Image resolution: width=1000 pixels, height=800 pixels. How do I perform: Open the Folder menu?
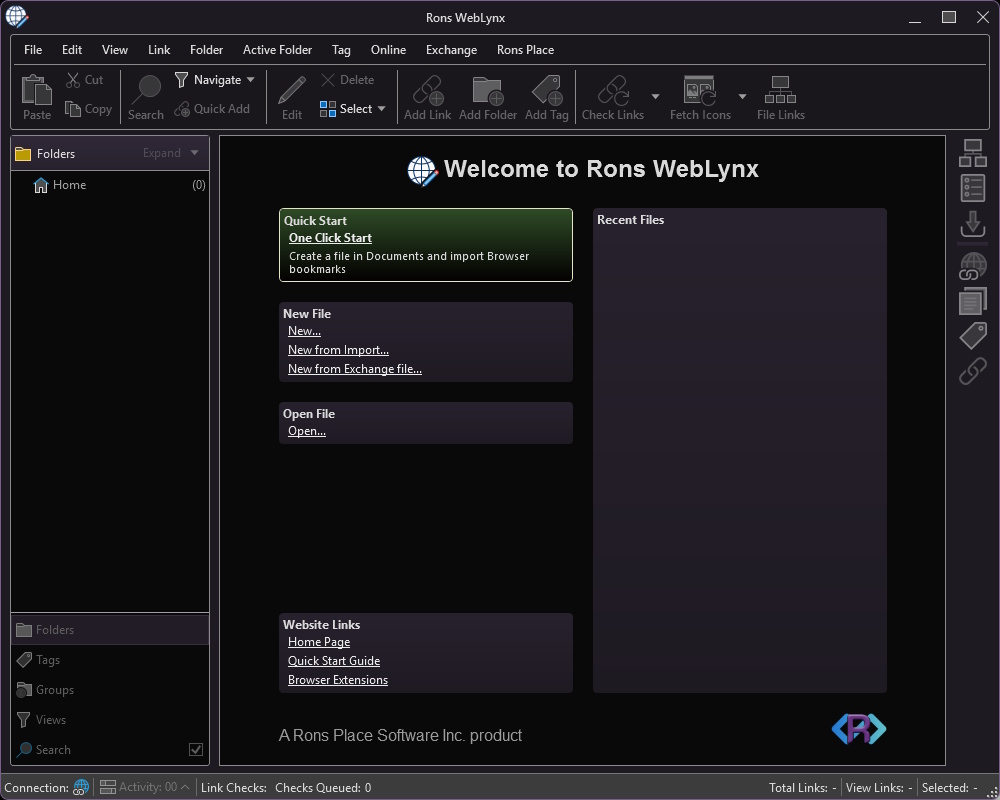point(207,50)
